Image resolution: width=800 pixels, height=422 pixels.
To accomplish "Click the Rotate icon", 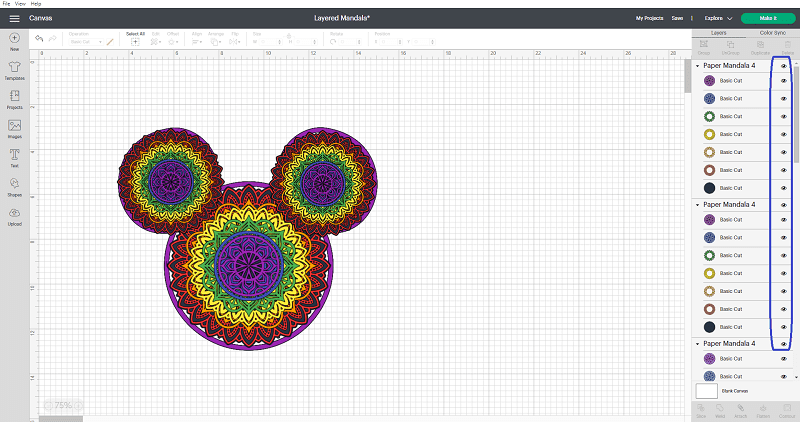I will pos(333,42).
